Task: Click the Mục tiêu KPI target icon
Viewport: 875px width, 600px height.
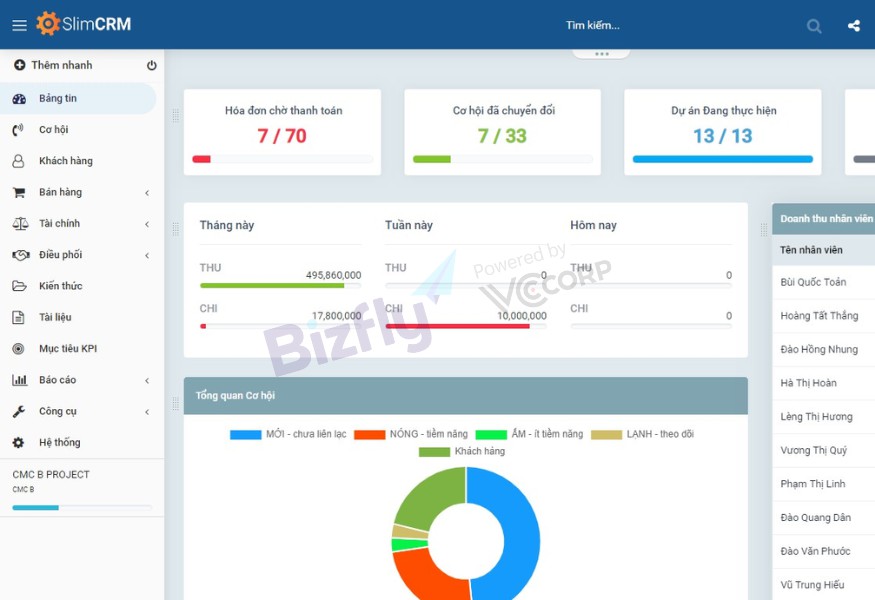Action: point(18,349)
